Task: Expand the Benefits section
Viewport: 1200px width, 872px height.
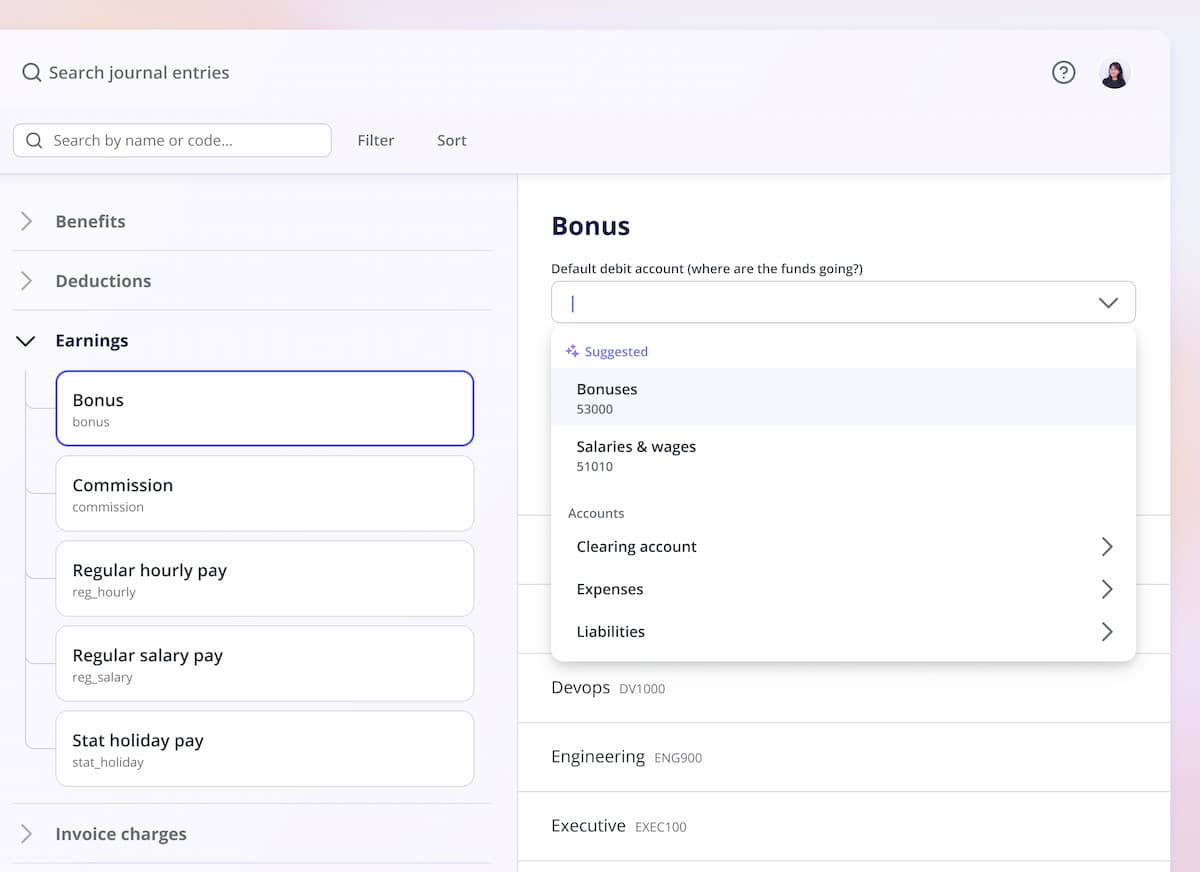Action: 27,221
